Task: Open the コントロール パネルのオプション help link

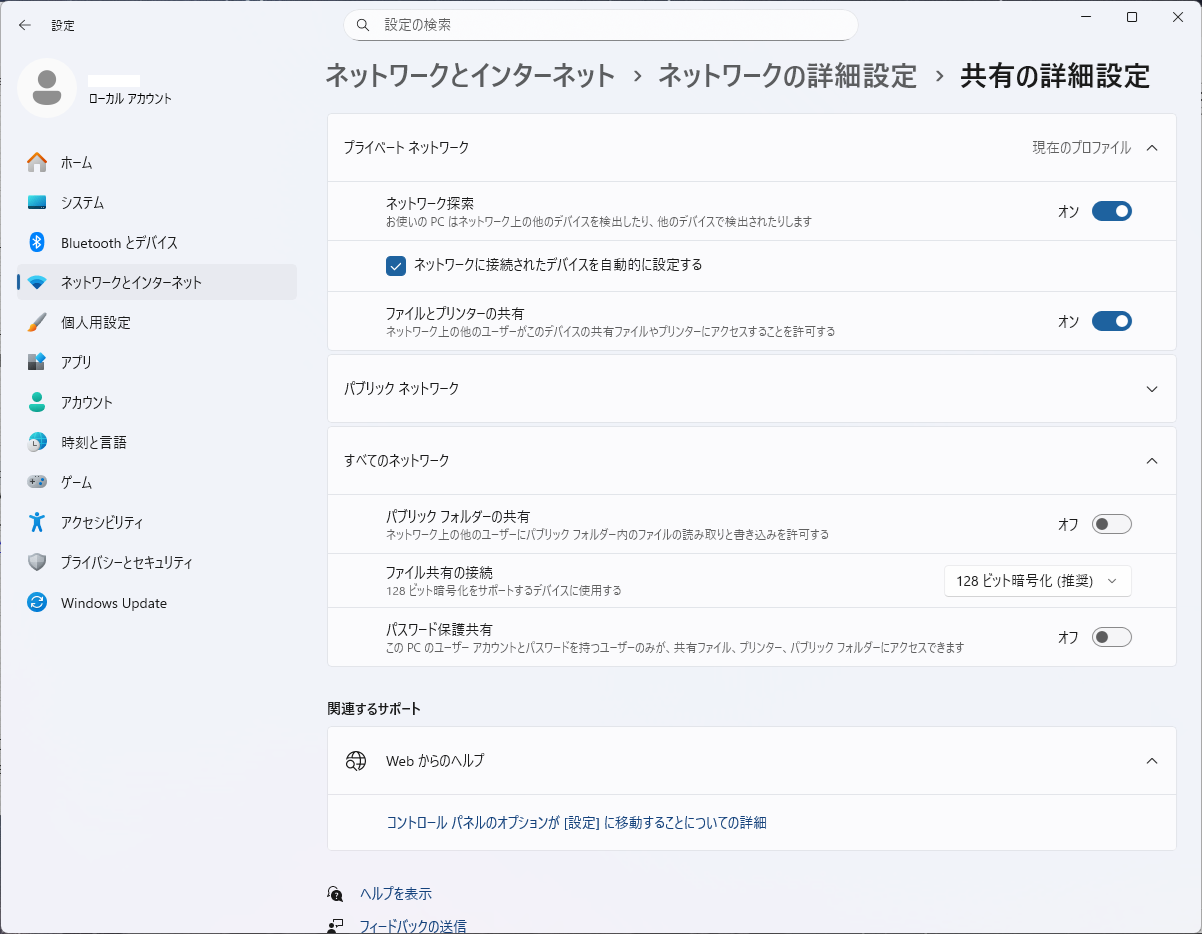Action: [x=576, y=823]
